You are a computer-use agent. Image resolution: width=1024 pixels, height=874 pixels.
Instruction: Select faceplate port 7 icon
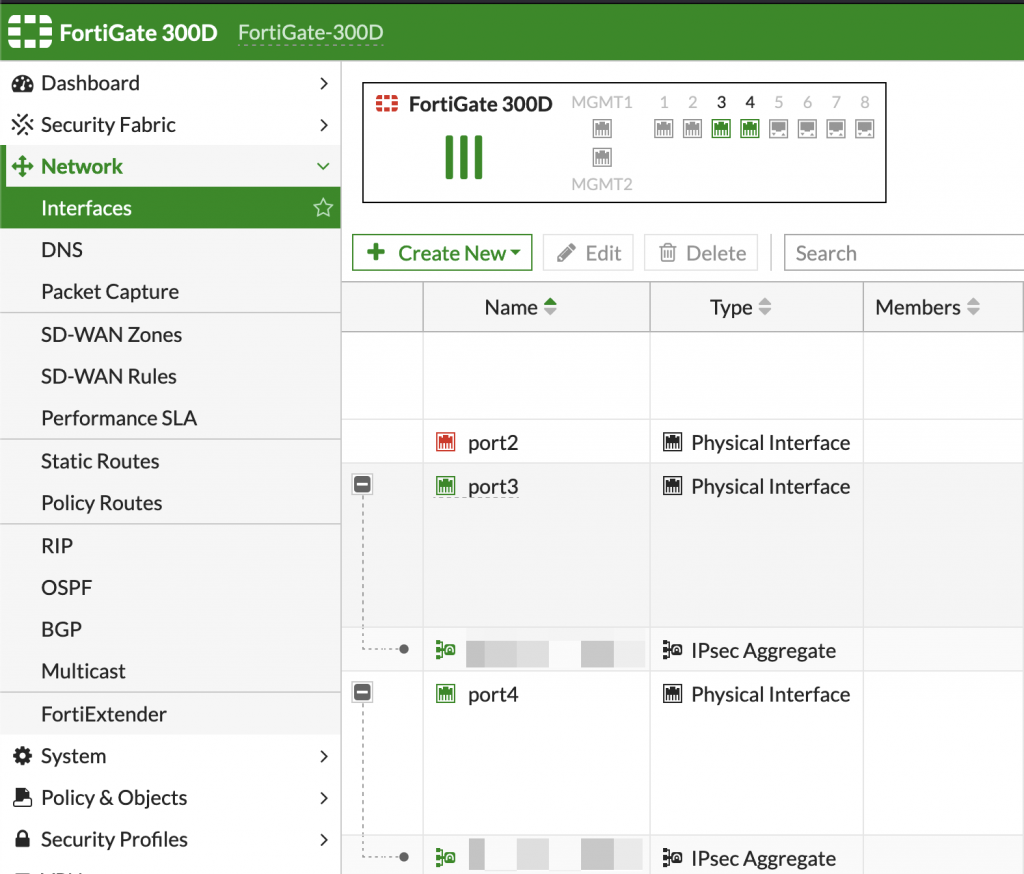(x=836, y=129)
